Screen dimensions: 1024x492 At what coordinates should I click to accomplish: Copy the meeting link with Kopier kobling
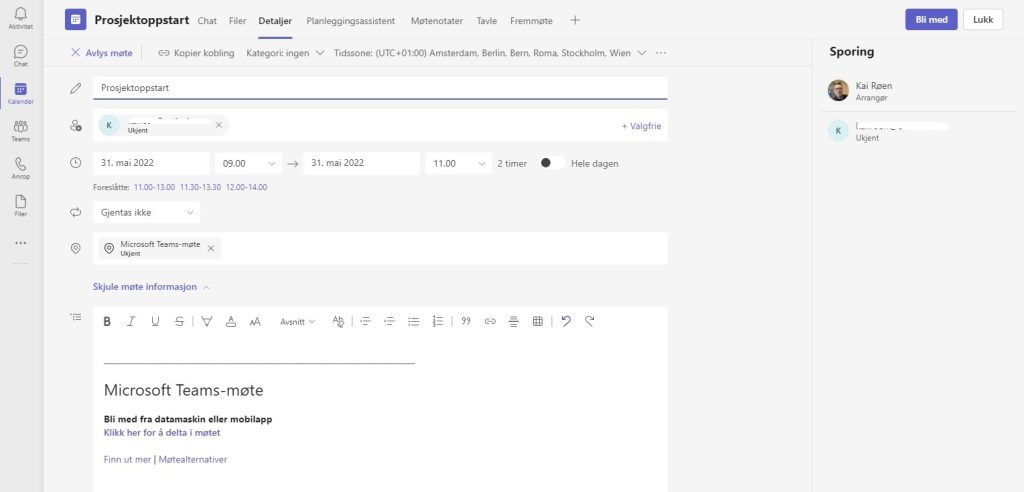(x=196, y=53)
